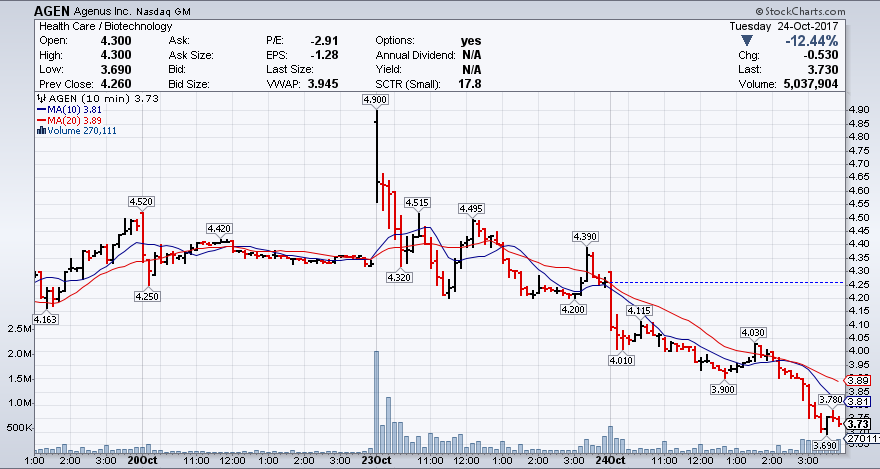Click the 4.390 price callout label
Image resolution: width=880 pixels, height=469 pixels.
click(585, 236)
